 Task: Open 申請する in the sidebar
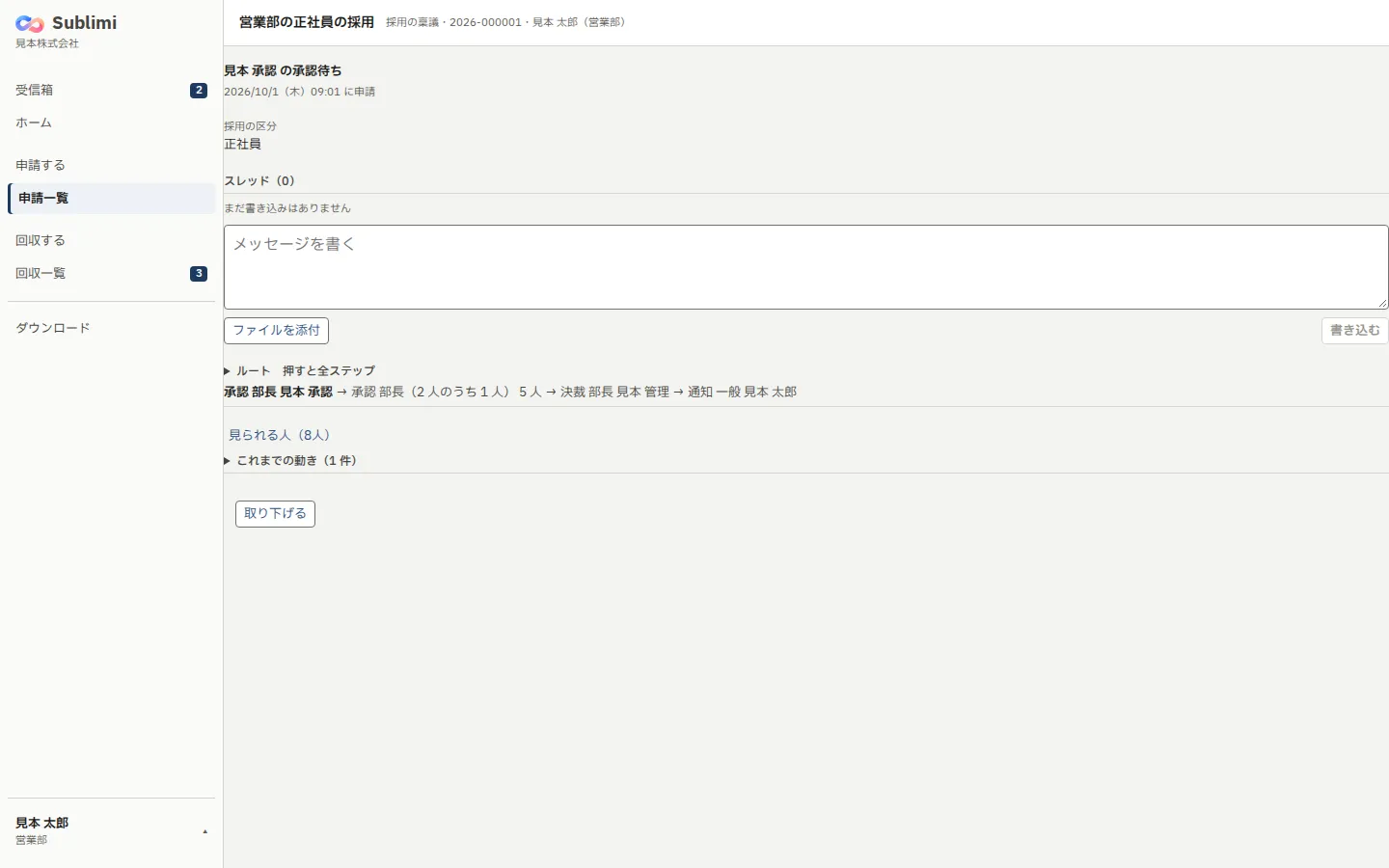111,165
